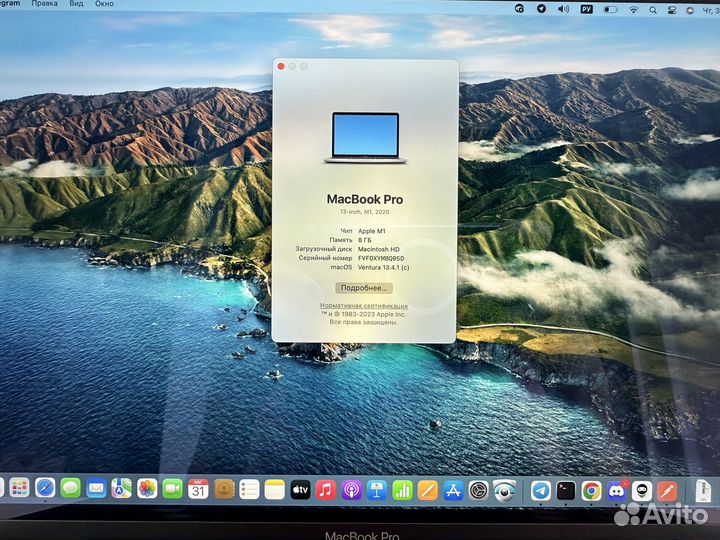720x540 pixels.
Task: Open Control Center in menu bar
Action: (671, 10)
